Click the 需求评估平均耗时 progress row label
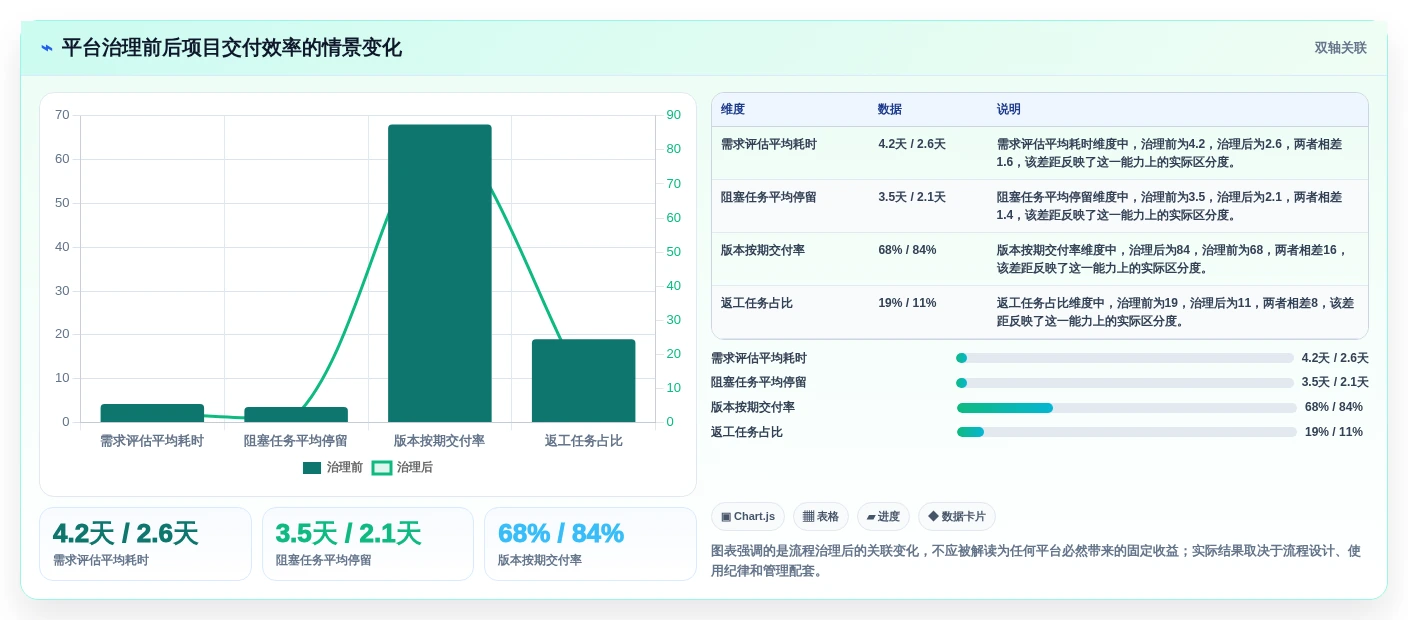 click(x=759, y=358)
